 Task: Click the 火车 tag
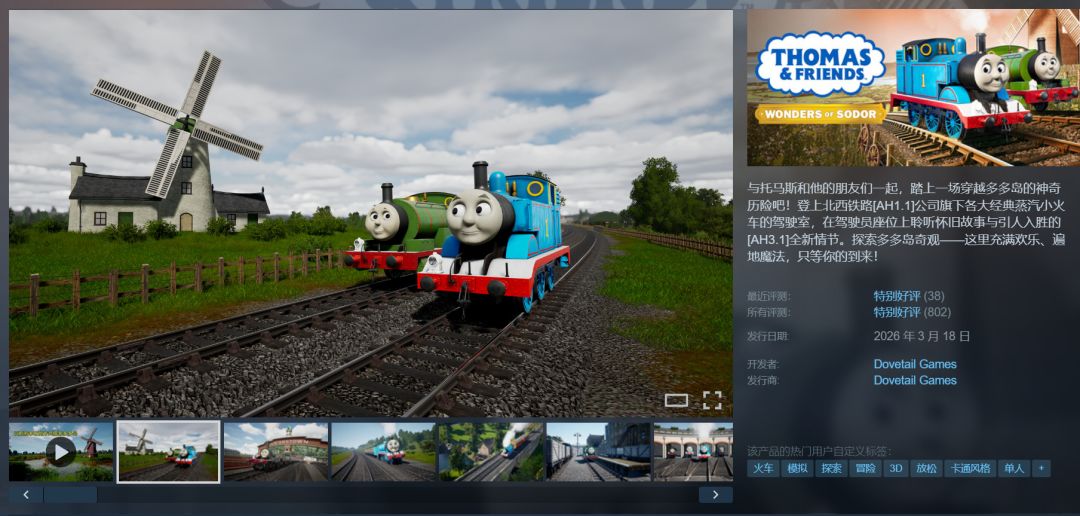pyautogui.click(x=762, y=468)
